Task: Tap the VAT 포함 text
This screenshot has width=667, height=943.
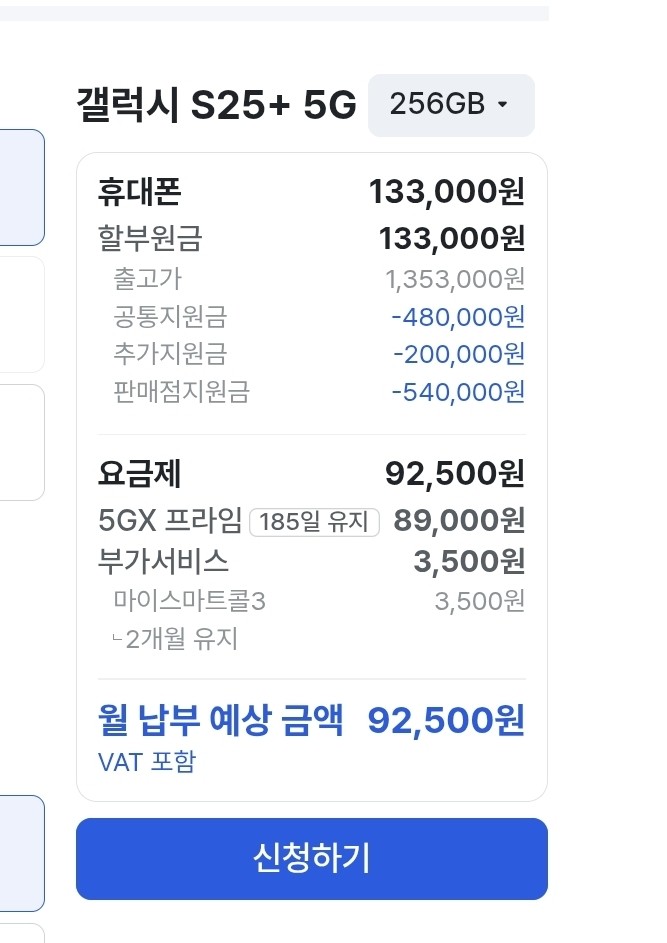Action: click(x=147, y=762)
